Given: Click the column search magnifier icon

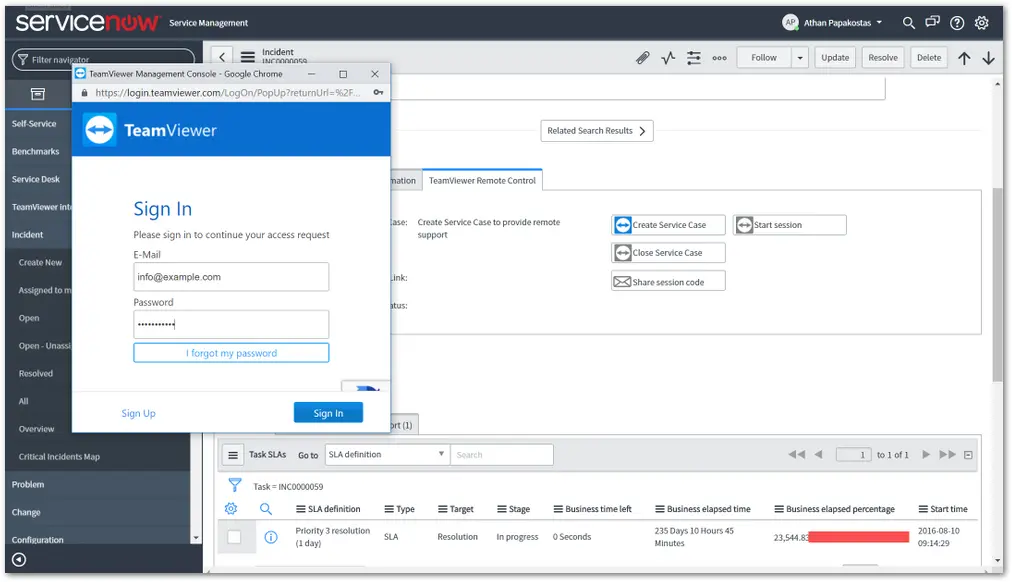Looking at the screenshot, I should 265,508.
